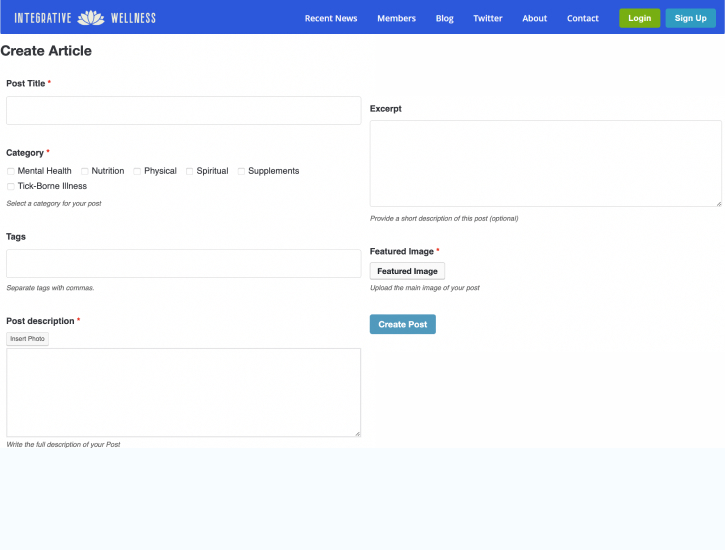Submit with the Create Post button
The image size is (725, 550).
(403, 324)
